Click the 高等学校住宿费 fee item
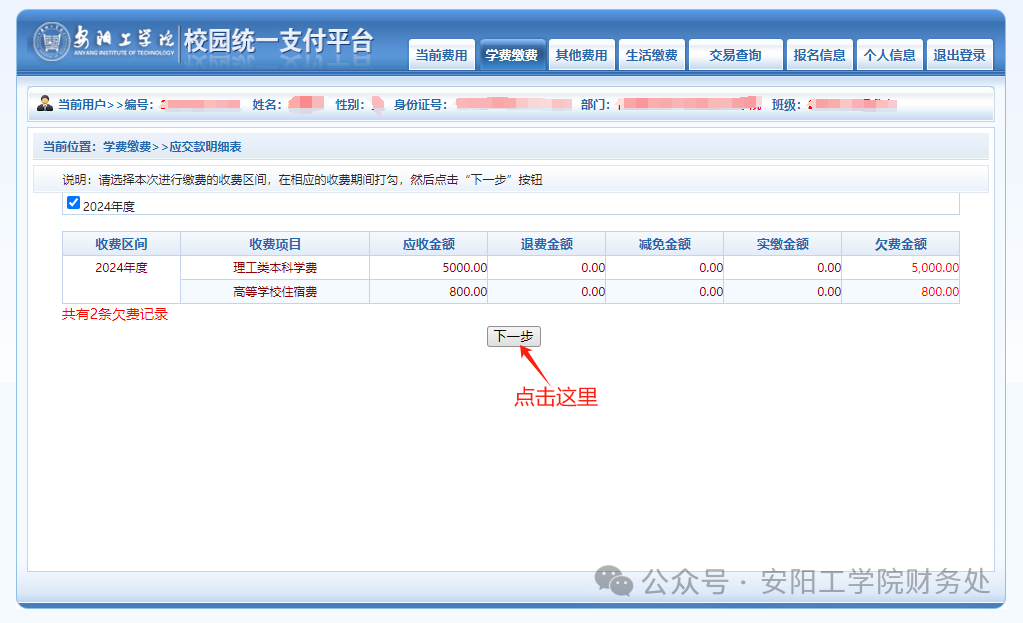Image resolution: width=1023 pixels, height=623 pixels. pyautogui.click(x=275, y=292)
